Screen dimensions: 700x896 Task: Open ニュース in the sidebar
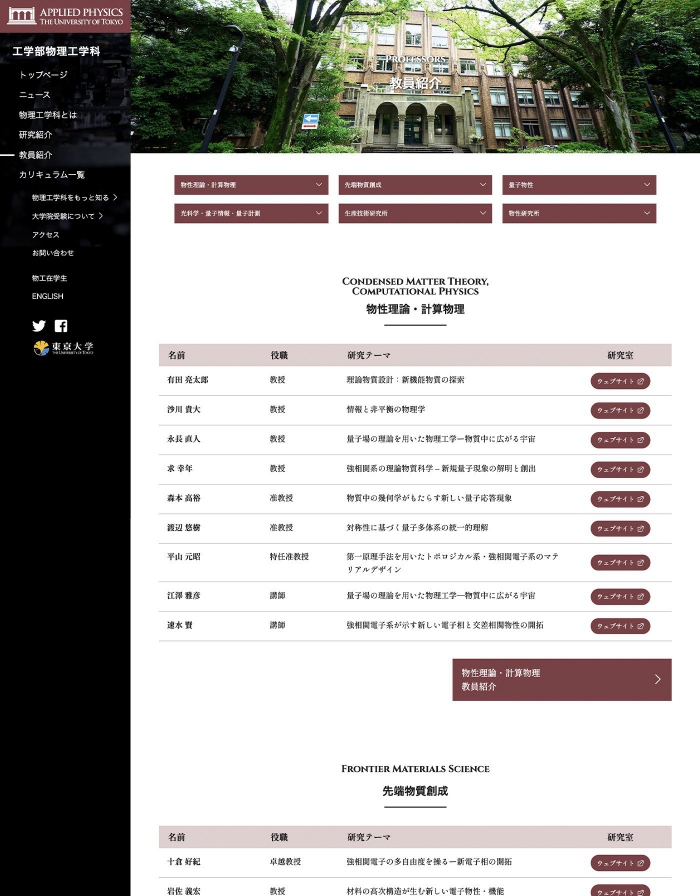click(34, 95)
